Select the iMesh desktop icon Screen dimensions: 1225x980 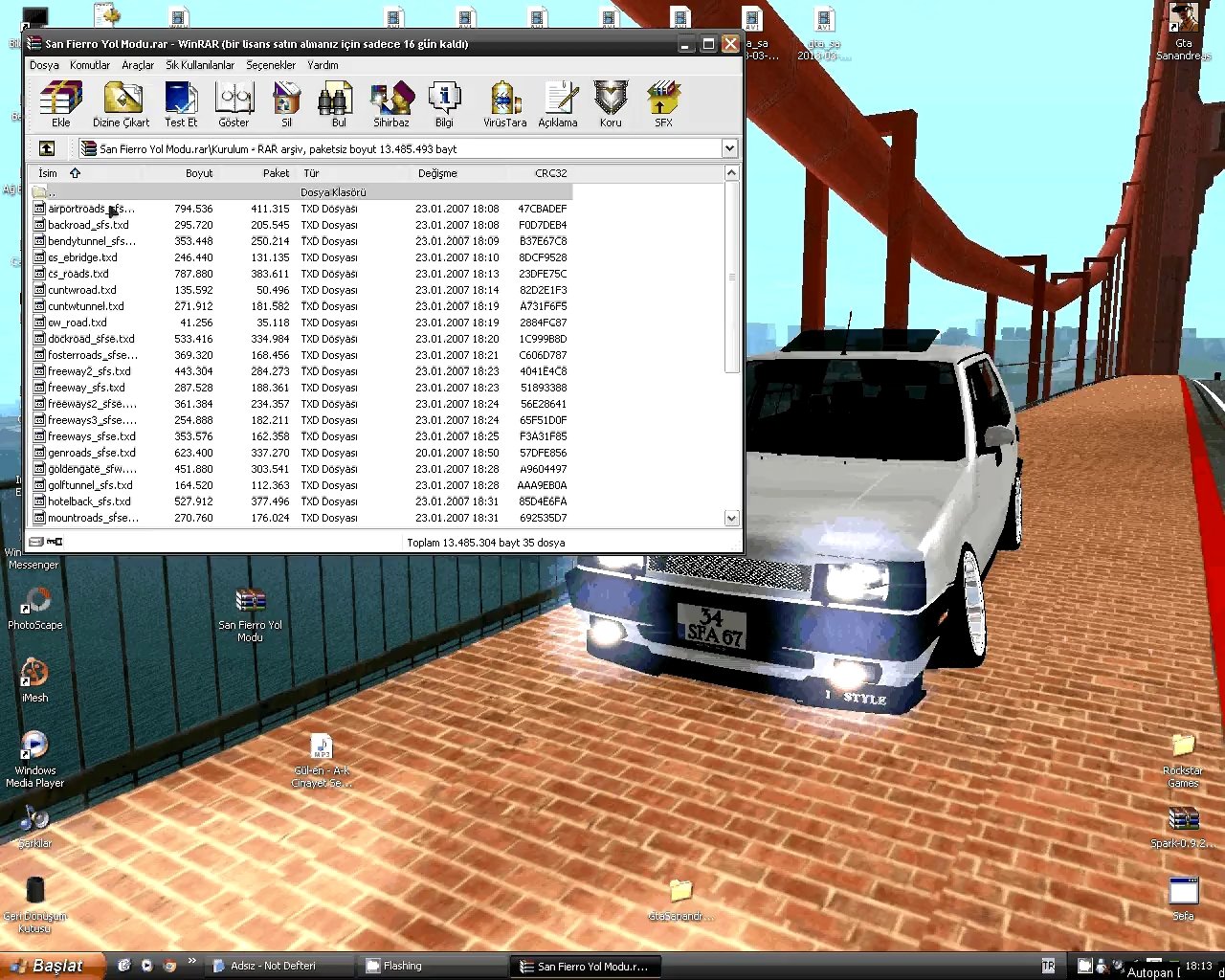pyautogui.click(x=34, y=680)
